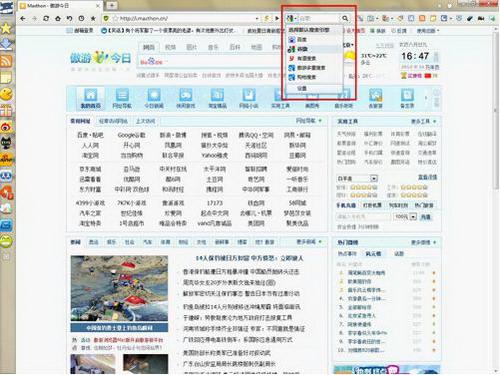Open the sidebar orange RSS feed icon

pos(6,61)
